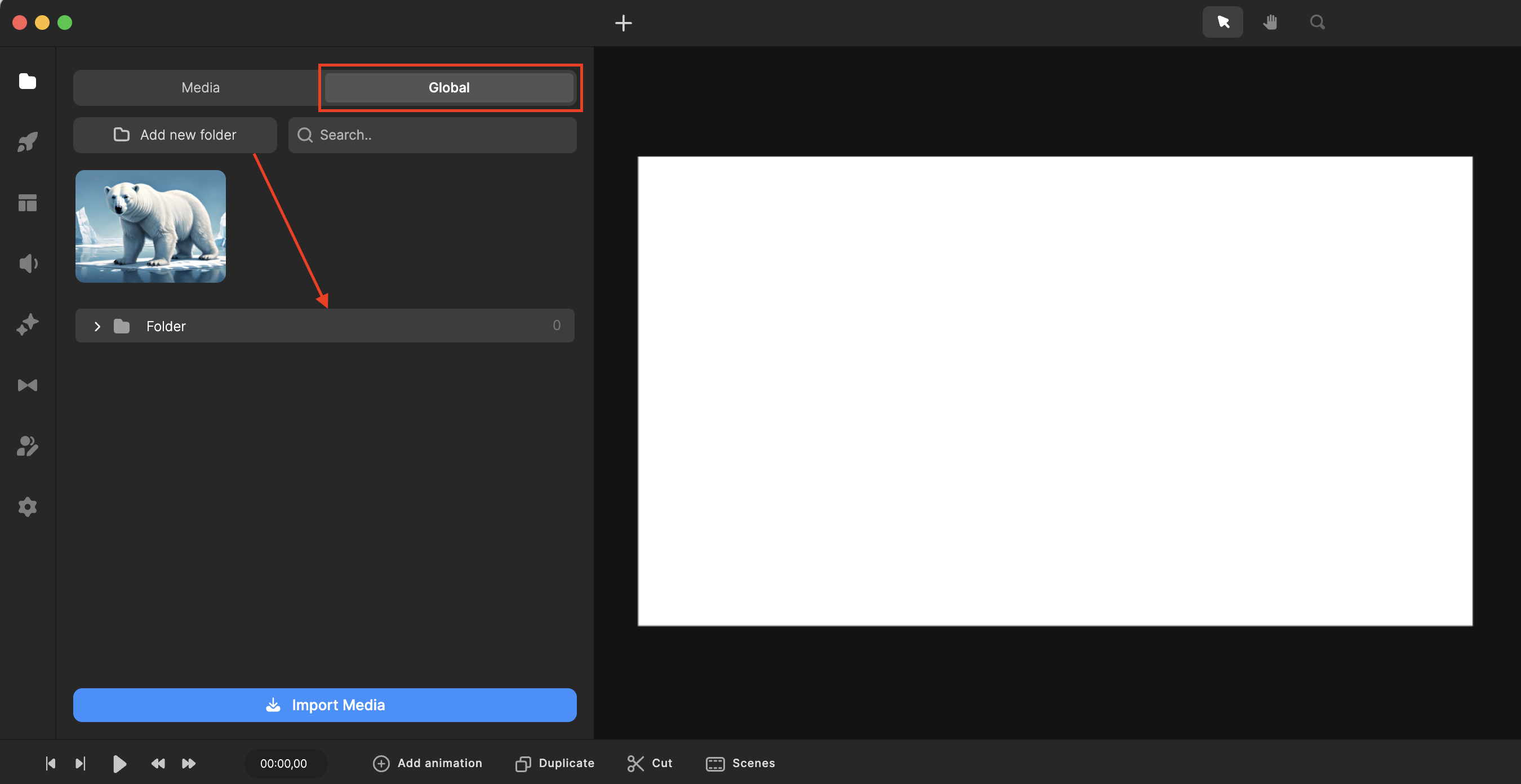This screenshot has width=1521, height=784.
Task: Jump to the previous frame marker
Action: pyautogui.click(x=50, y=763)
